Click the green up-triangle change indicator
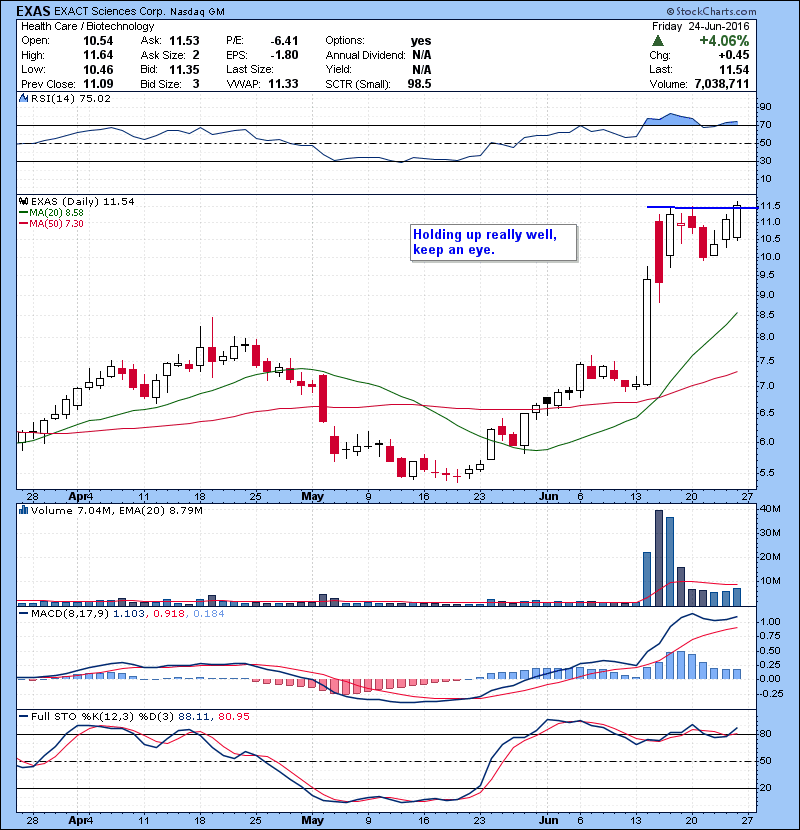This screenshot has height=830, width=800. [x=658, y=41]
